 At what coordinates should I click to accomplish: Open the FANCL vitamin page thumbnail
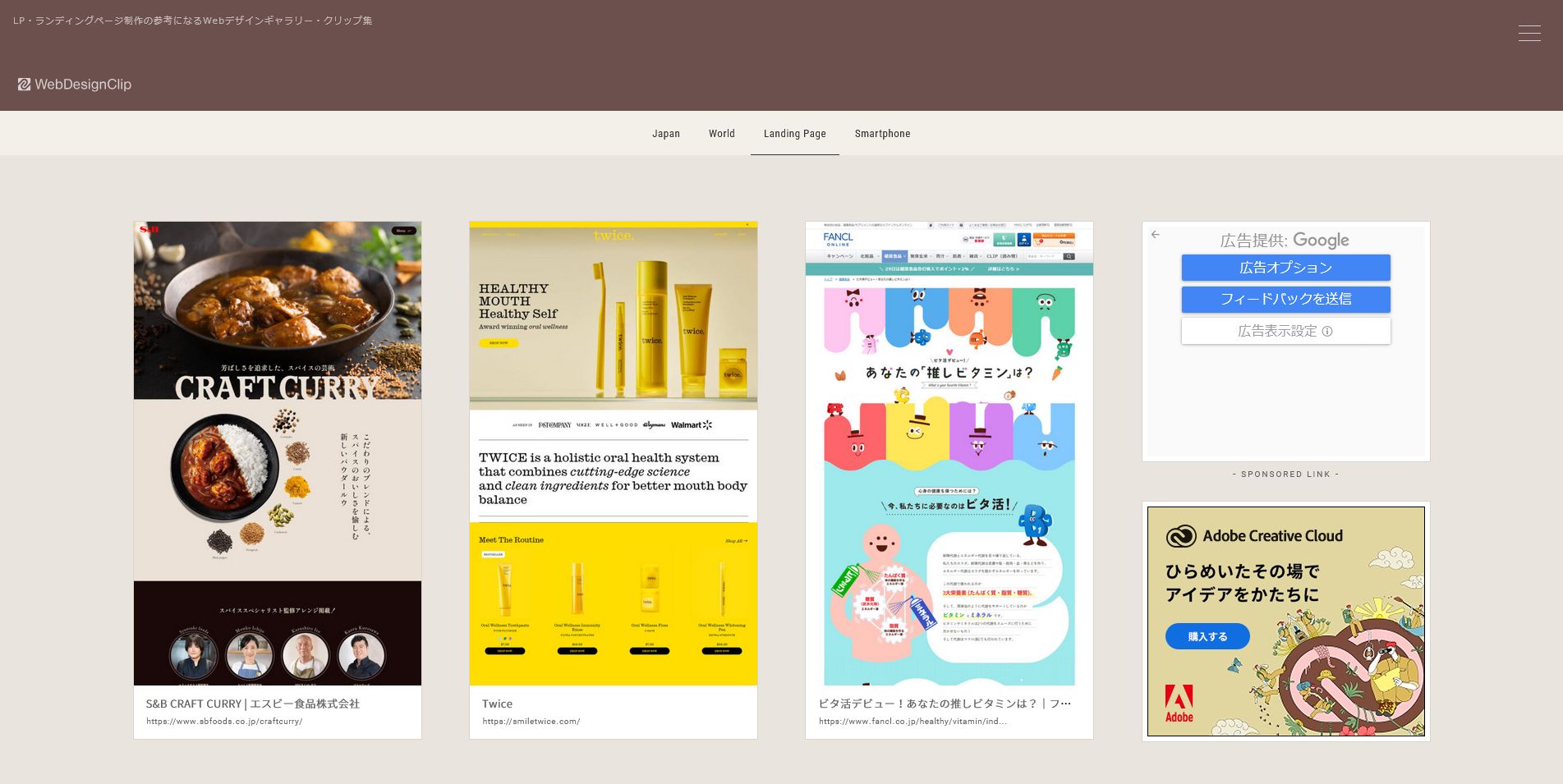949,452
